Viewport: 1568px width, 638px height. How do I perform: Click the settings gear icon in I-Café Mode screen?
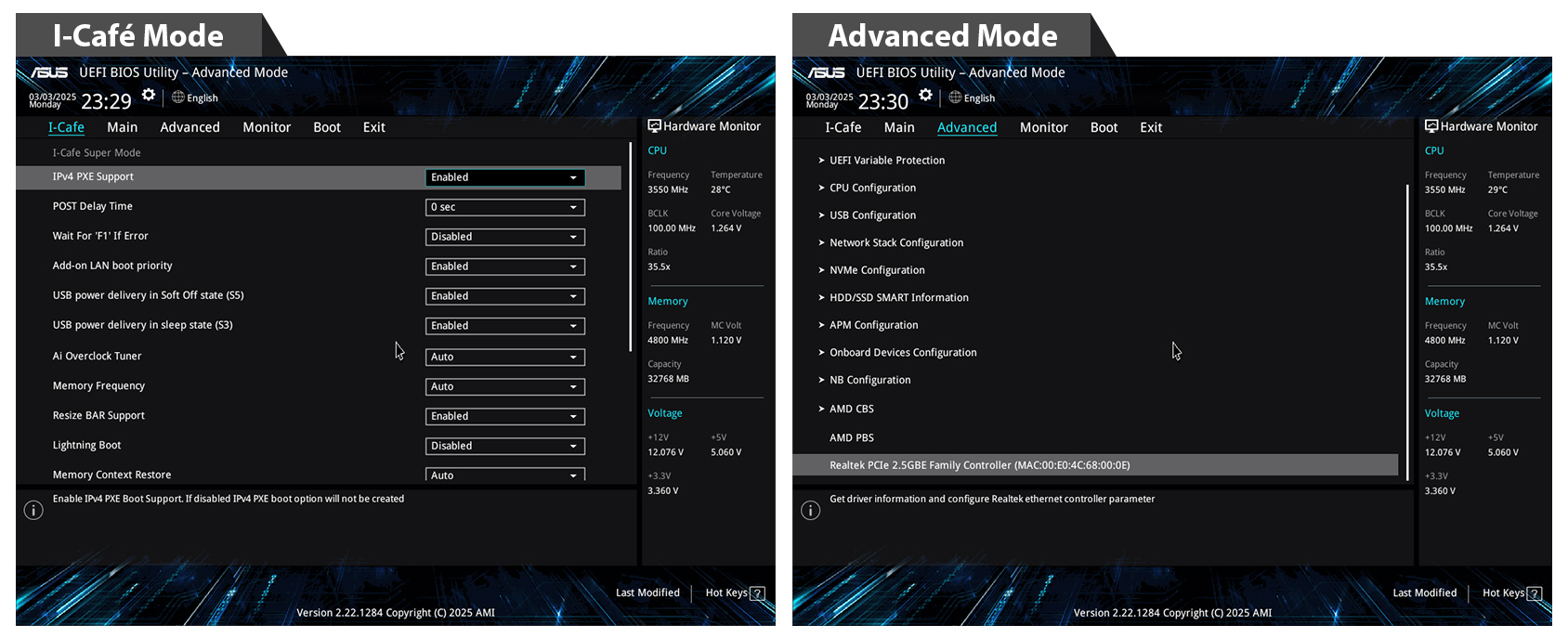click(149, 95)
